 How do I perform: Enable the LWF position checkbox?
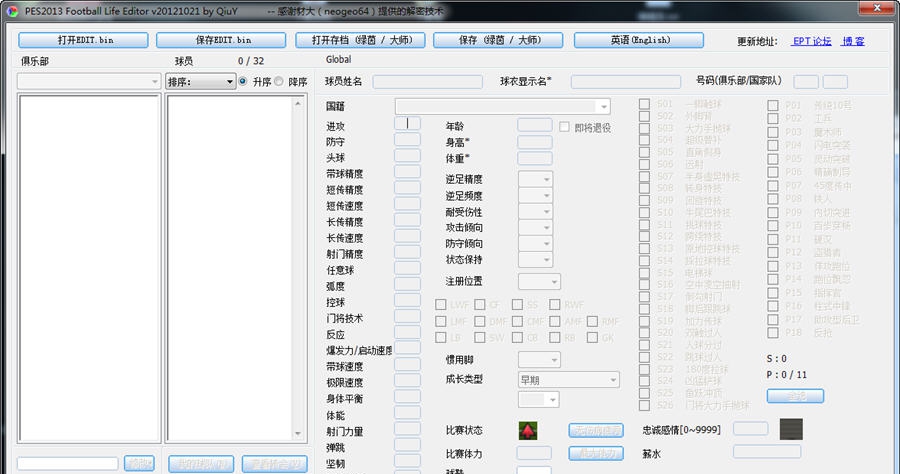pos(441,305)
